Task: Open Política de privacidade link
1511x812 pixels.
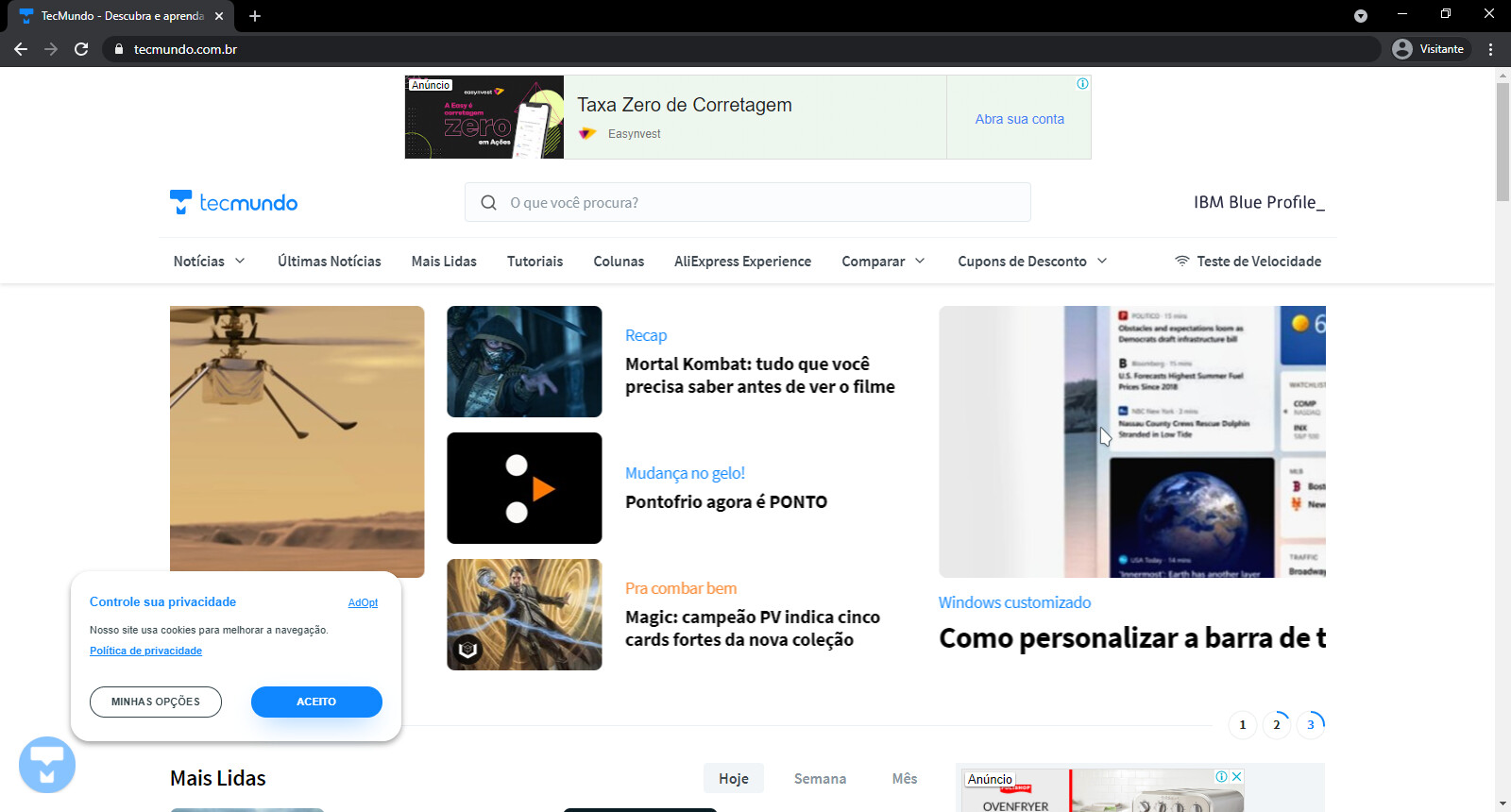Action: pos(145,651)
